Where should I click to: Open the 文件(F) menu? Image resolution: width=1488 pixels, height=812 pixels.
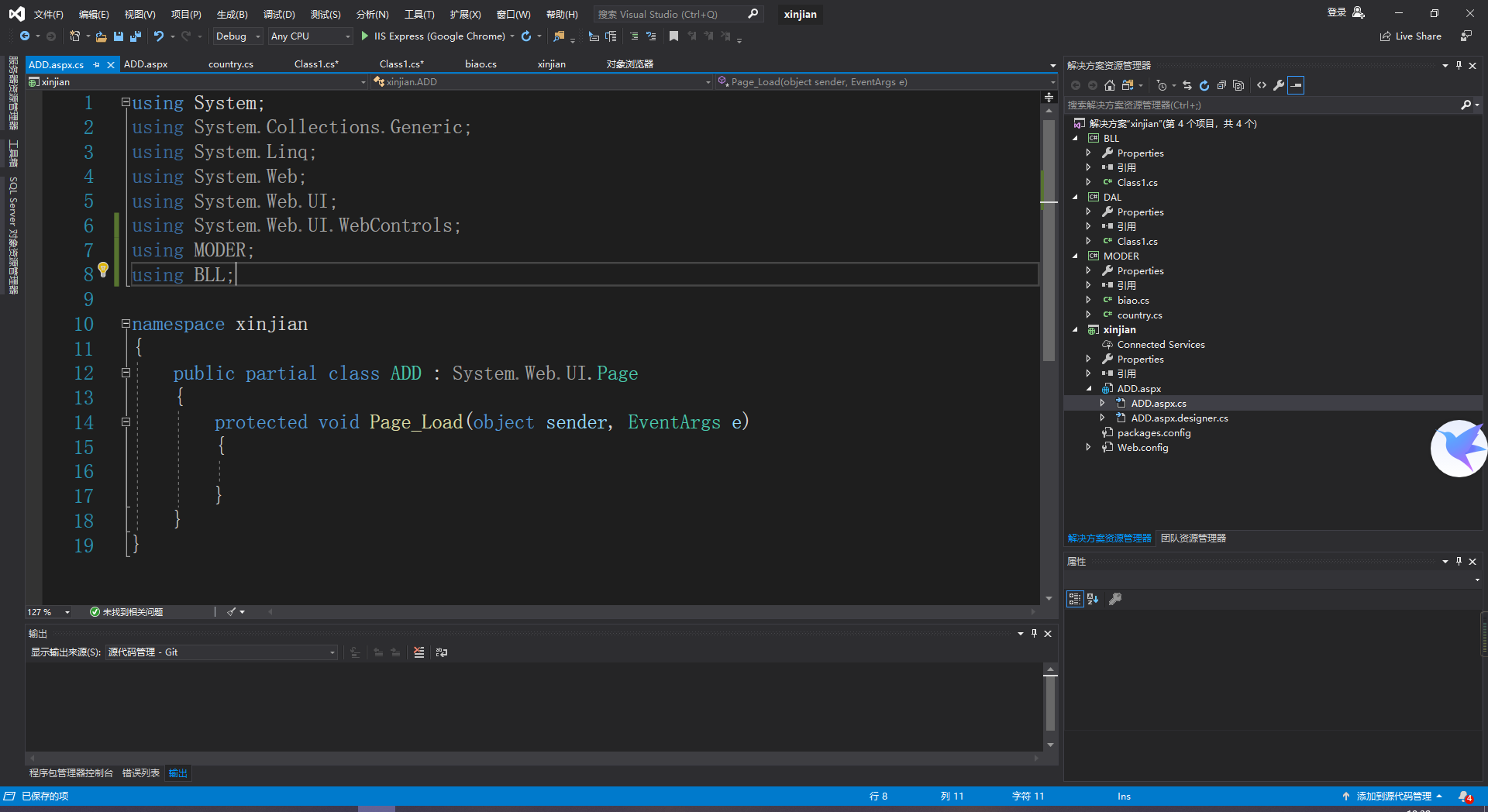click(48, 15)
